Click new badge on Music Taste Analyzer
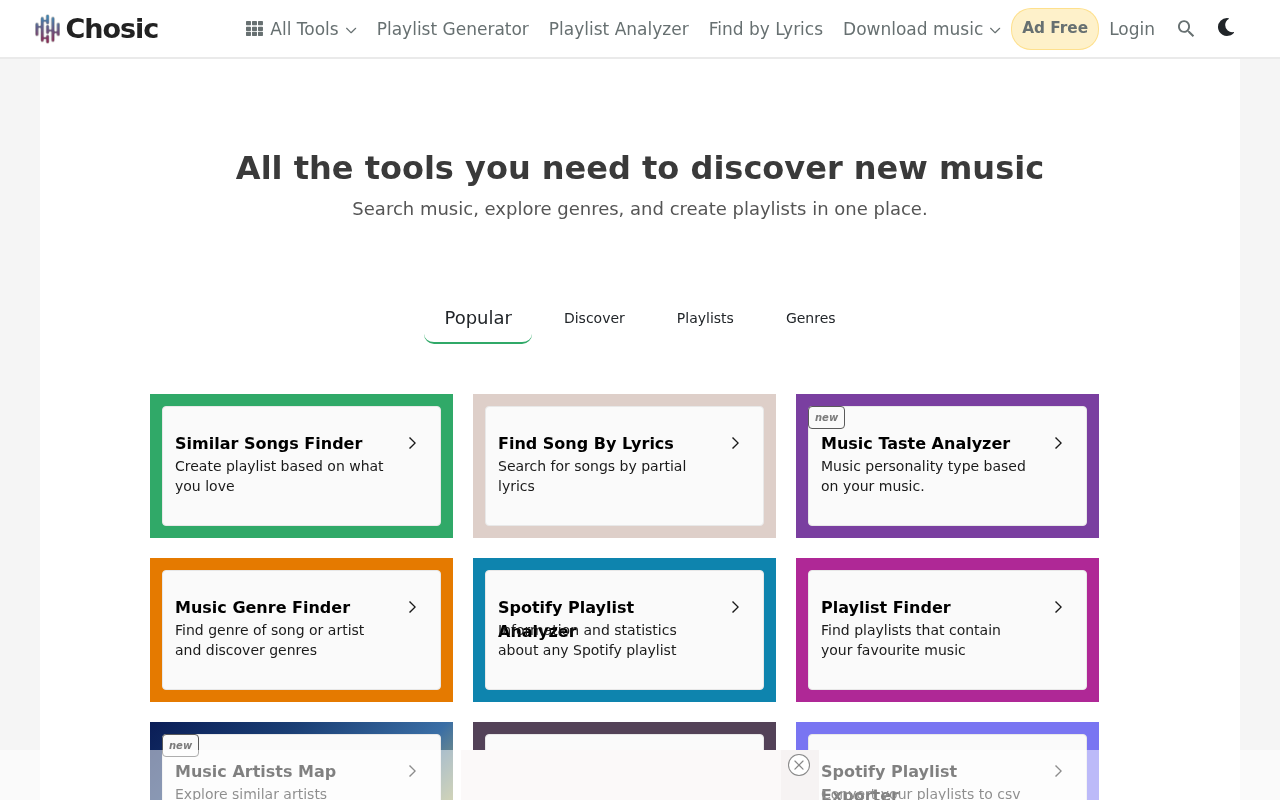 click(827, 417)
